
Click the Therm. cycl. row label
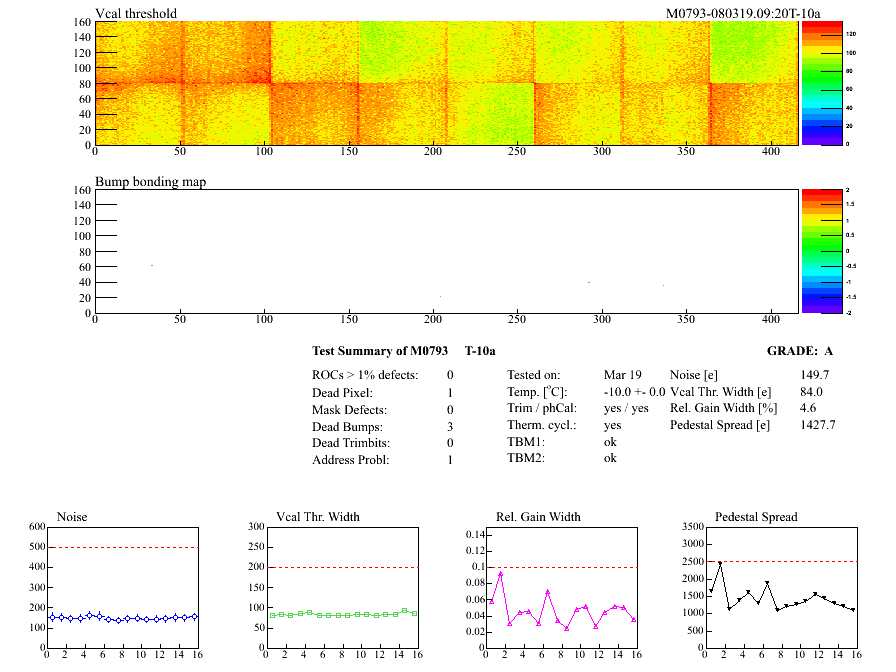(541, 425)
